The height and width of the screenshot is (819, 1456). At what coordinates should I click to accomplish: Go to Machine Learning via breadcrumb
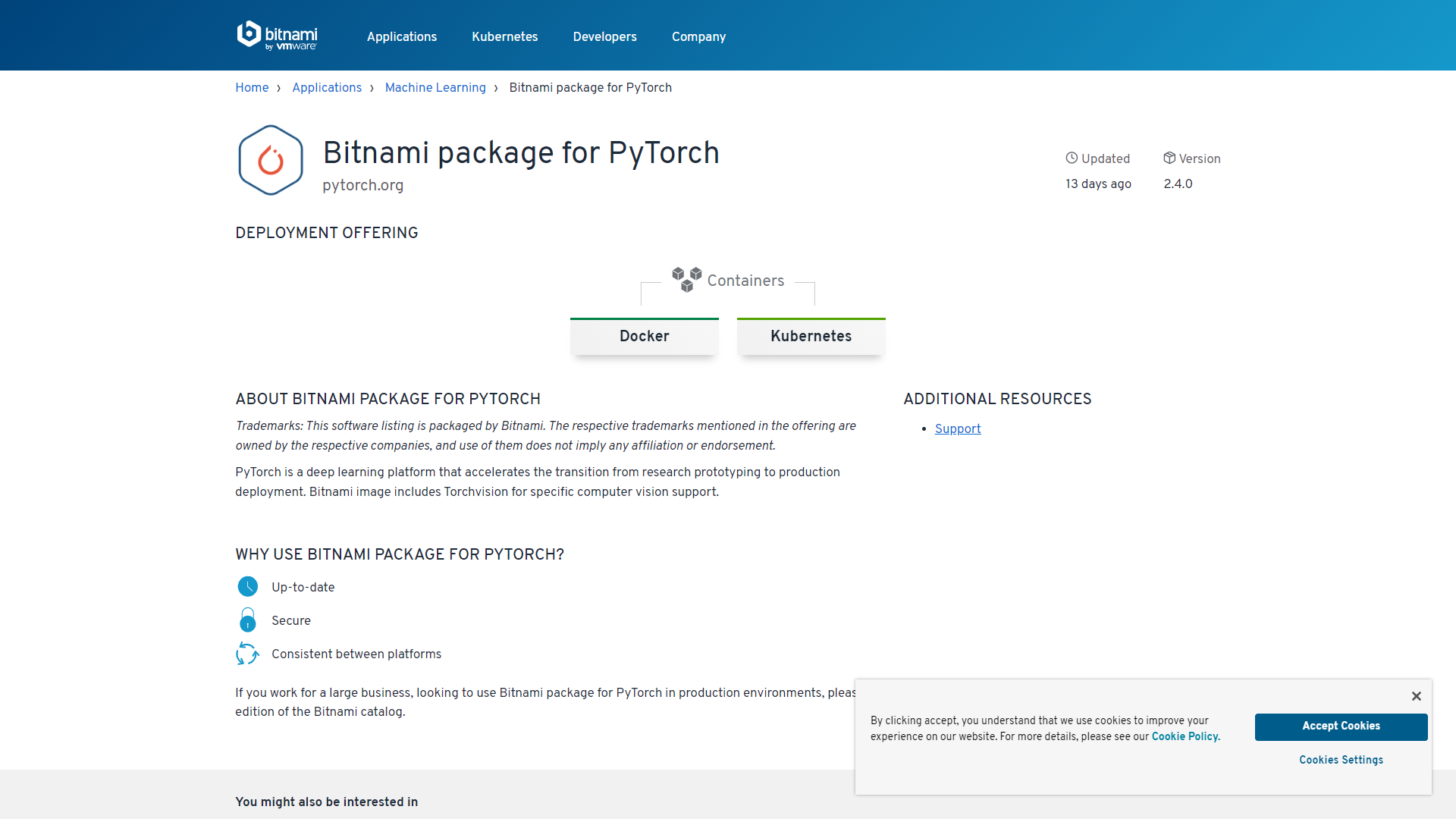coord(435,87)
